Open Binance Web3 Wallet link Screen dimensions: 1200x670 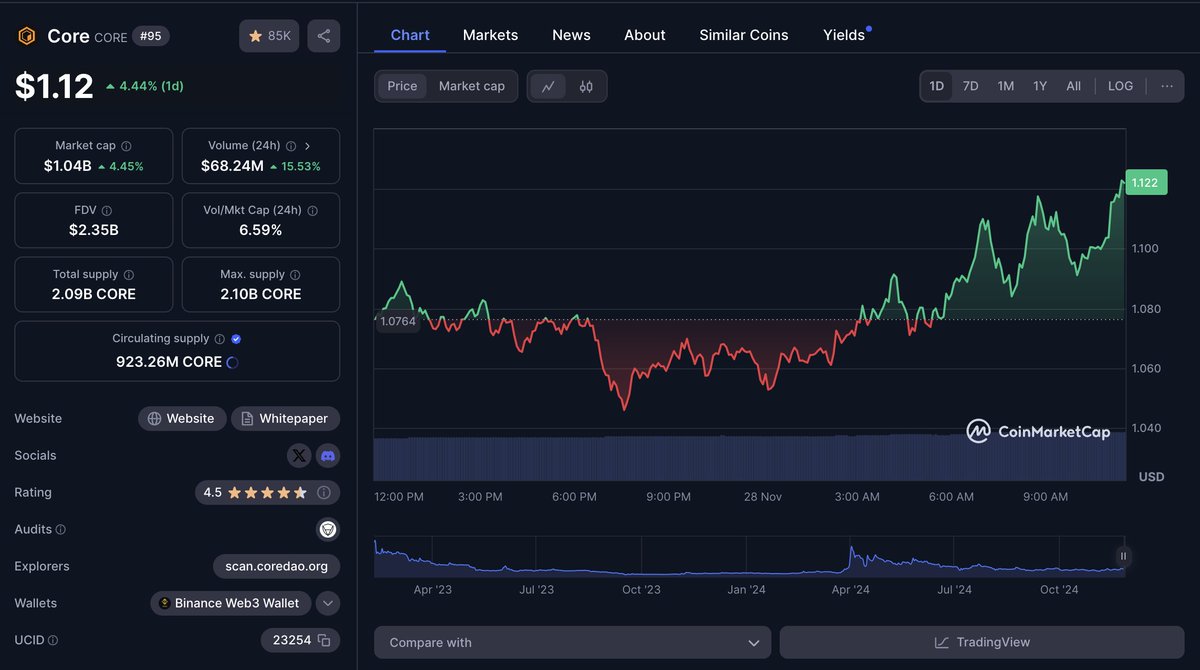click(231, 603)
